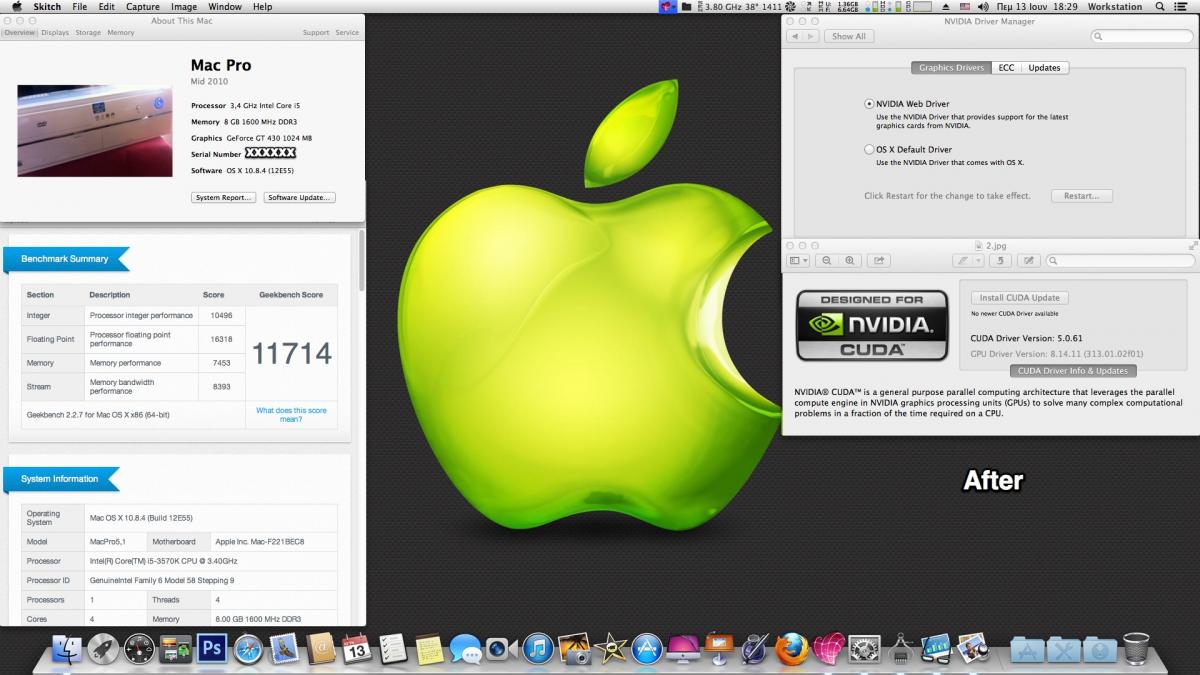Click CUDA Driver Info & Updates button
Viewport: 1200px width, 675px height.
(1073, 371)
